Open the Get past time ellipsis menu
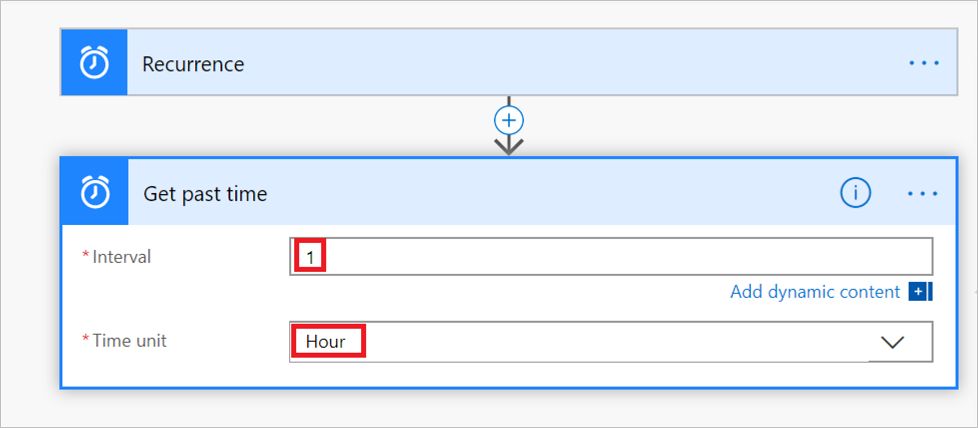 pyautogui.click(x=922, y=194)
